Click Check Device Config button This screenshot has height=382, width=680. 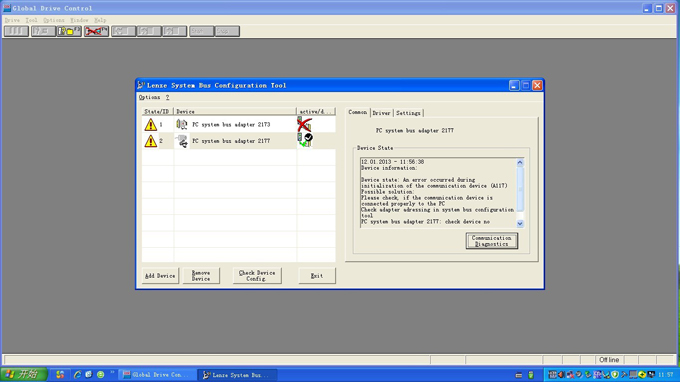(257, 276)
